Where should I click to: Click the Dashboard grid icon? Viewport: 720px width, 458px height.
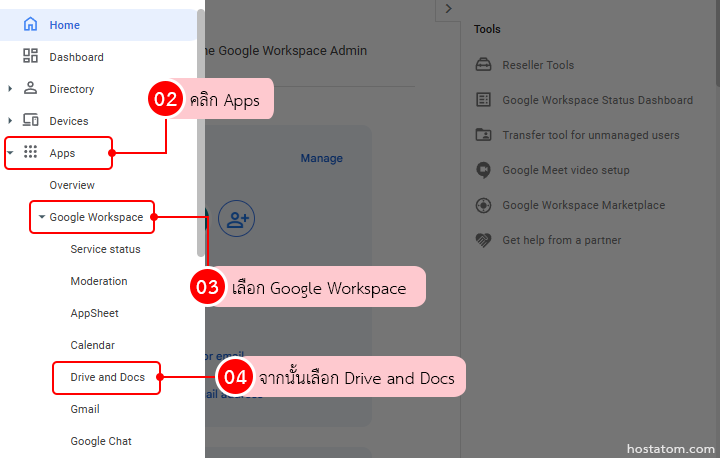click(x=30, y=56)
